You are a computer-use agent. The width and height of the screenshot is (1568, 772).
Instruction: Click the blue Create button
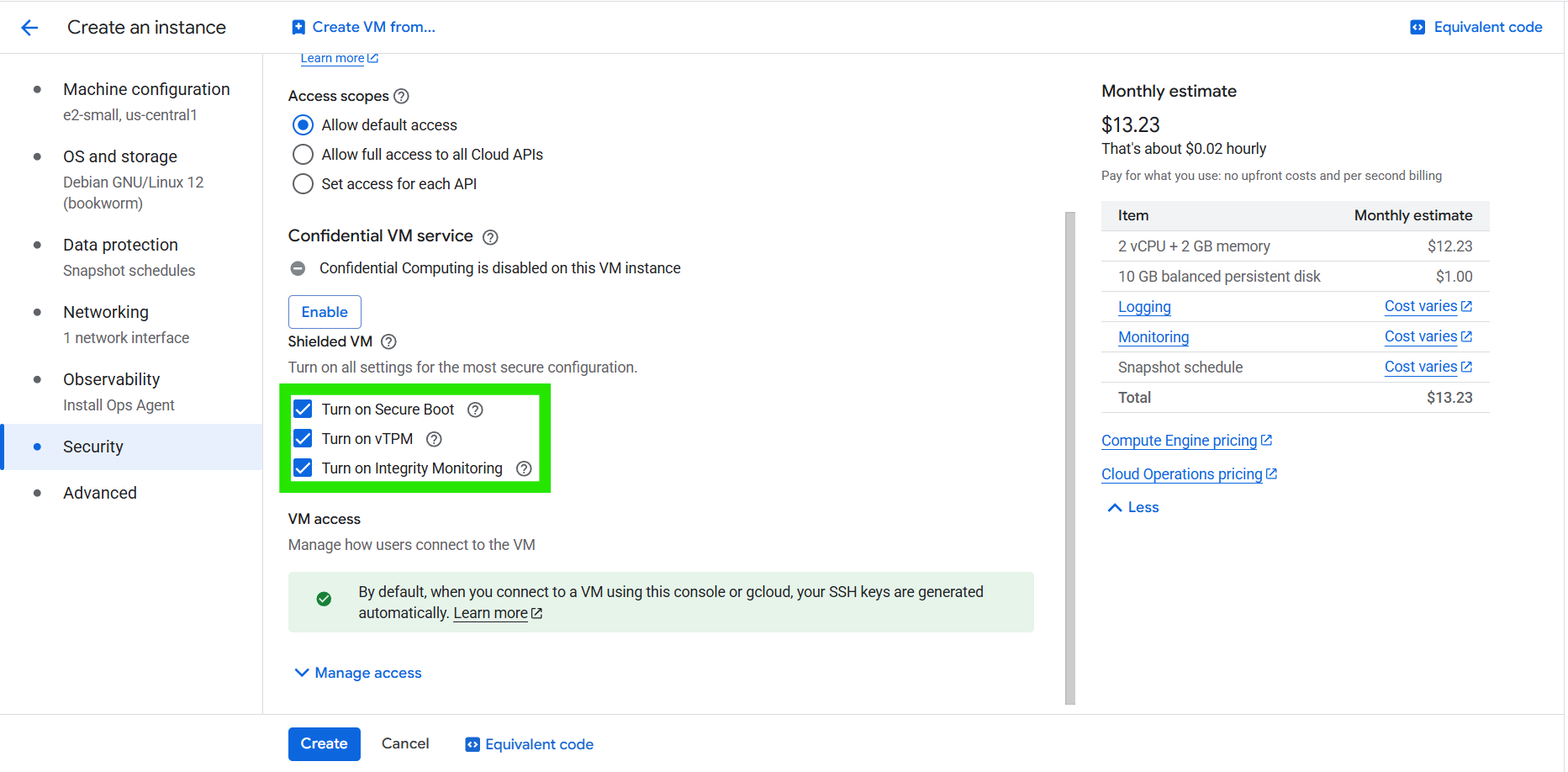324,743
